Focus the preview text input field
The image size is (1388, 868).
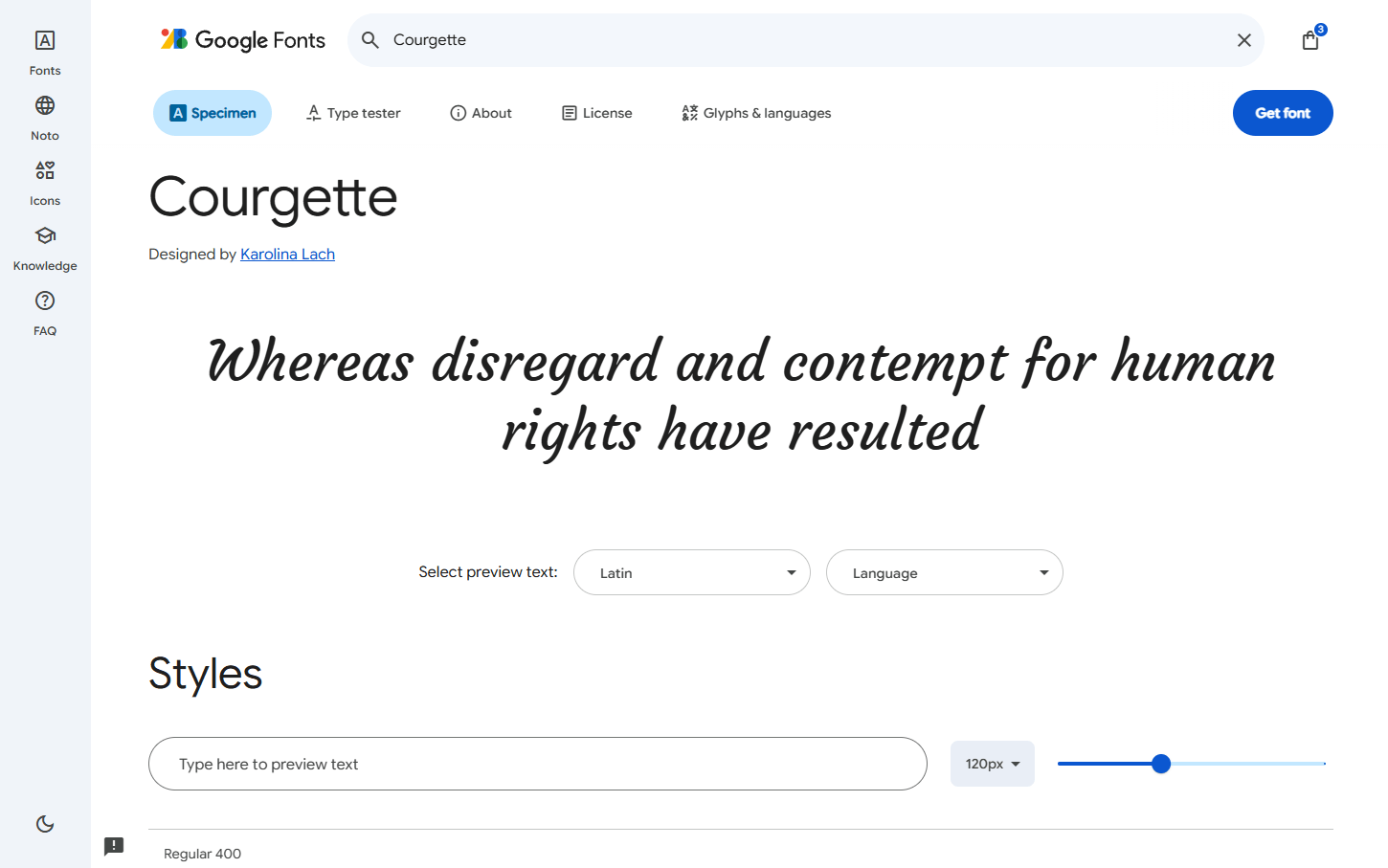[537, 764]
